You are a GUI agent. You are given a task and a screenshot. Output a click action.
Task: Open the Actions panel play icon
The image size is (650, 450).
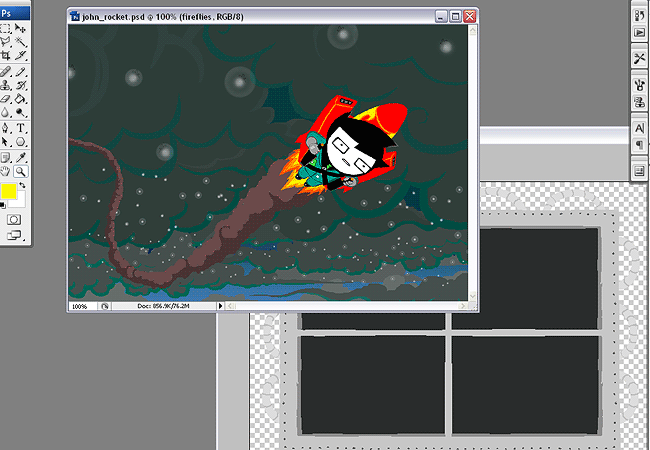(x=639, y=31)
